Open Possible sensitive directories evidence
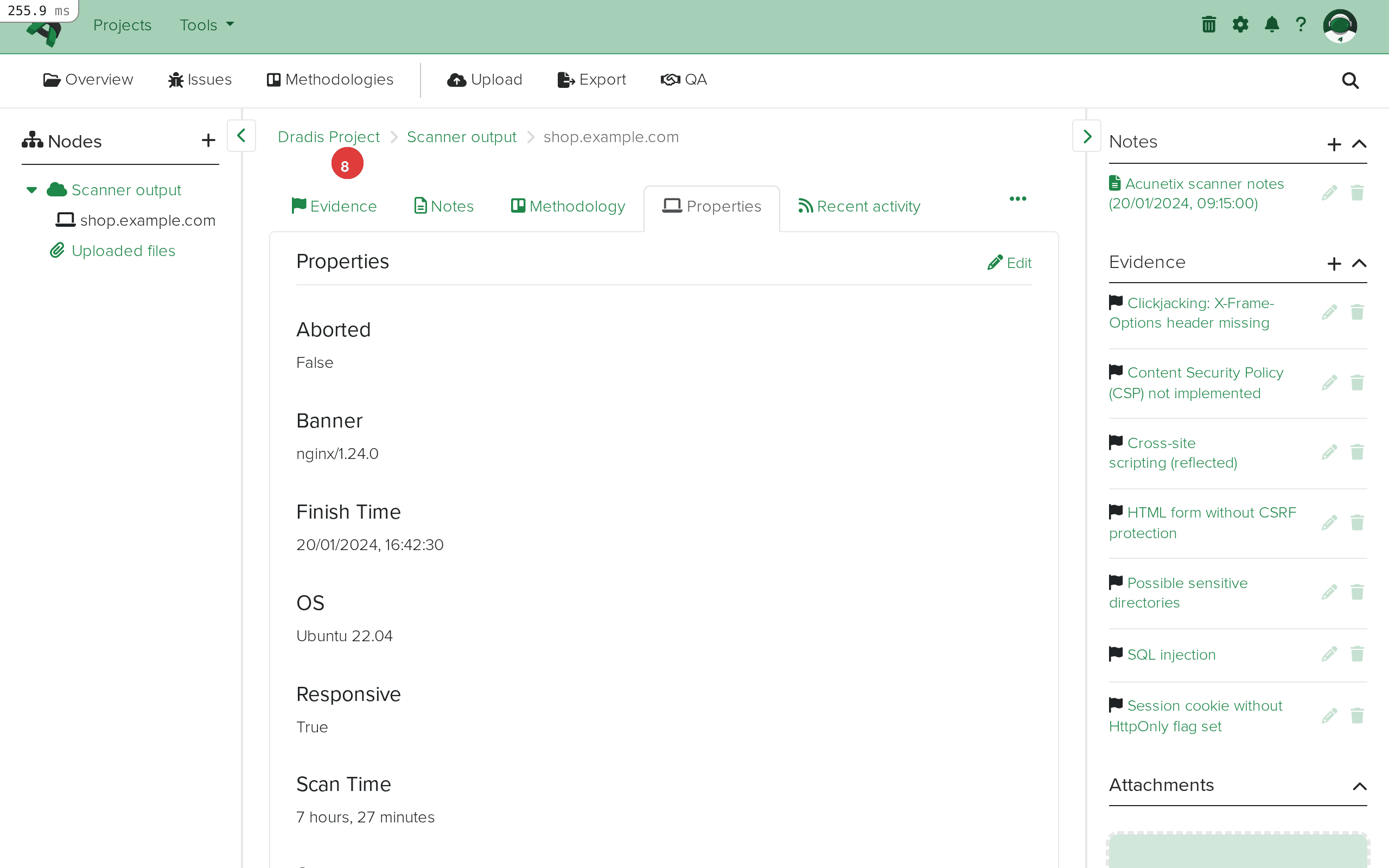1389x868 pixels. tap(1178, 593)
